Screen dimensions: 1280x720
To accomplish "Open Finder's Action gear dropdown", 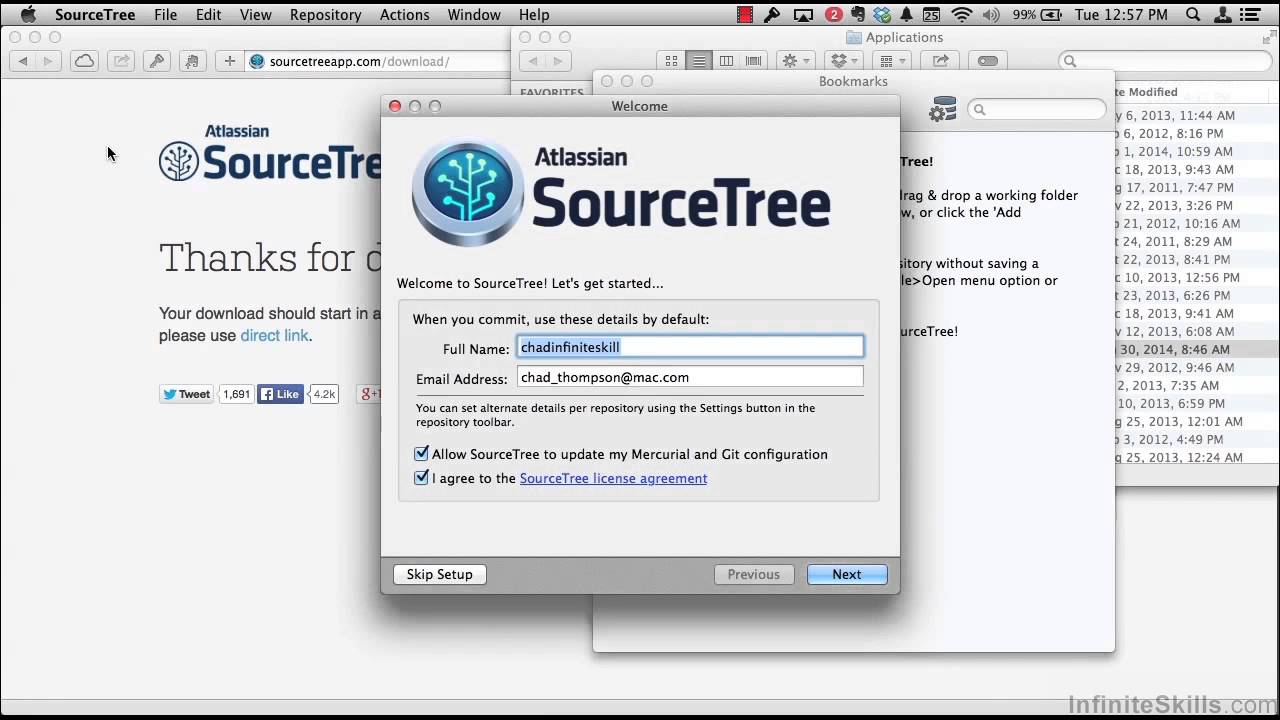I will pyautogui.click(x=797, y=61).
